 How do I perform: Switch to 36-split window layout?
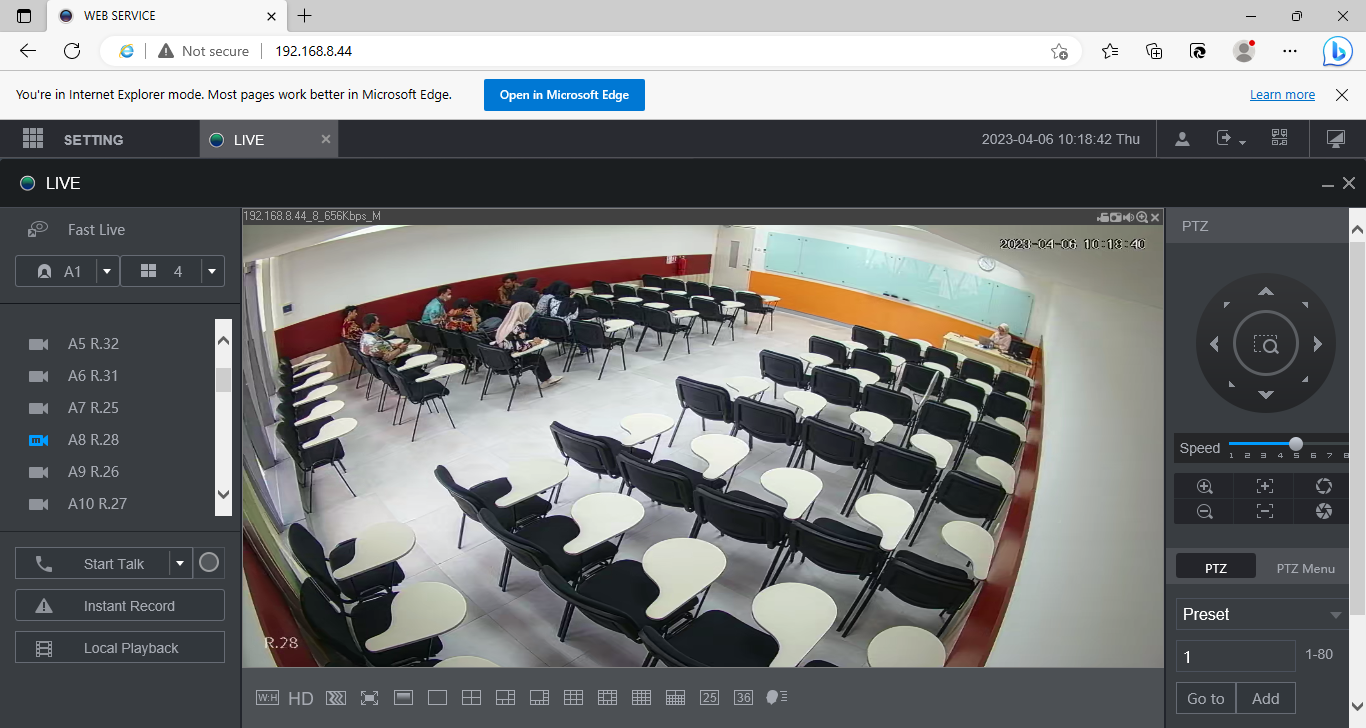[x=743, y=698]
